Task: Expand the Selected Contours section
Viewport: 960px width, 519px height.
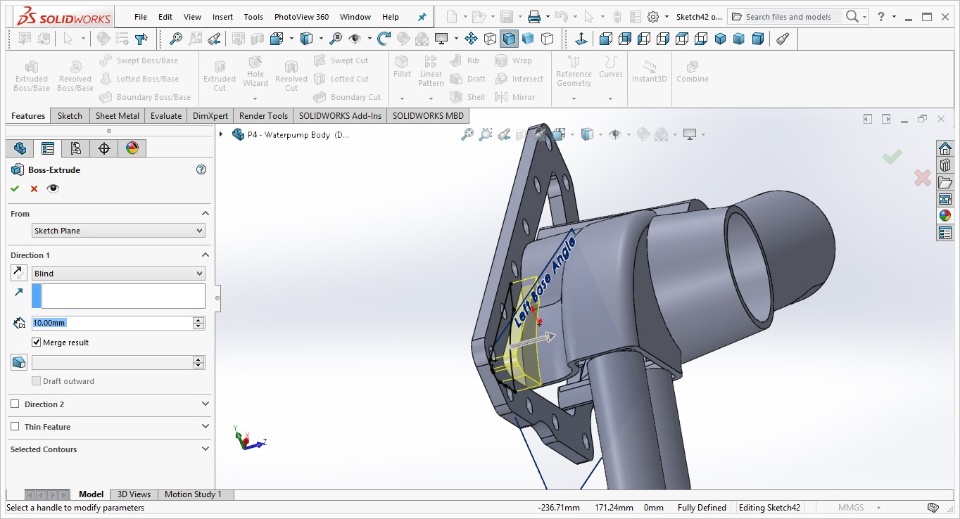Action: tap(205, 449)
